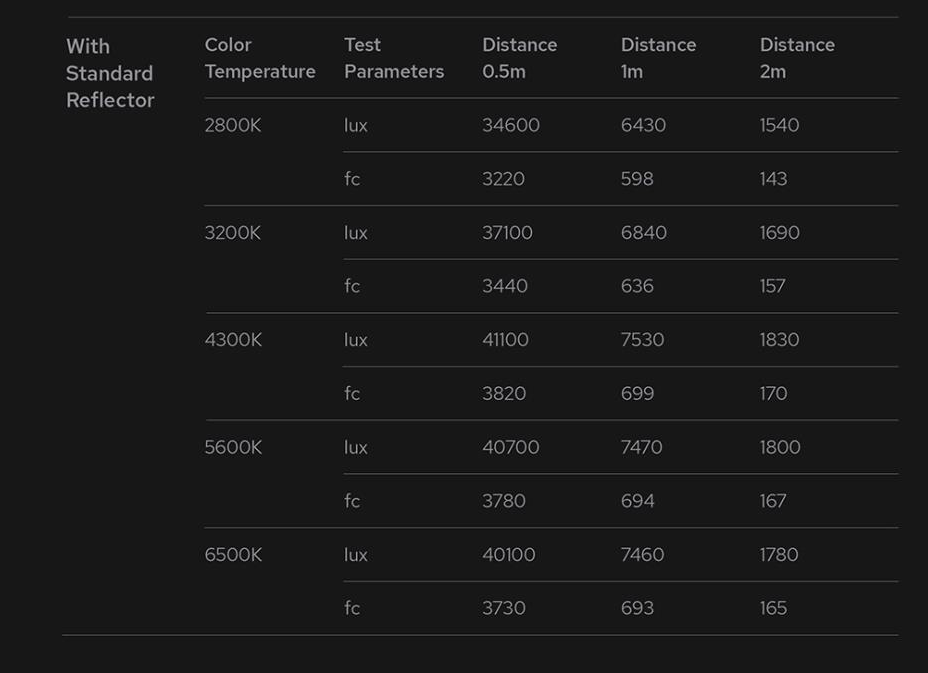Viewport: 928px width, 673px height.
Task: Click the Distance 1m column header
Action: point(658,58)
